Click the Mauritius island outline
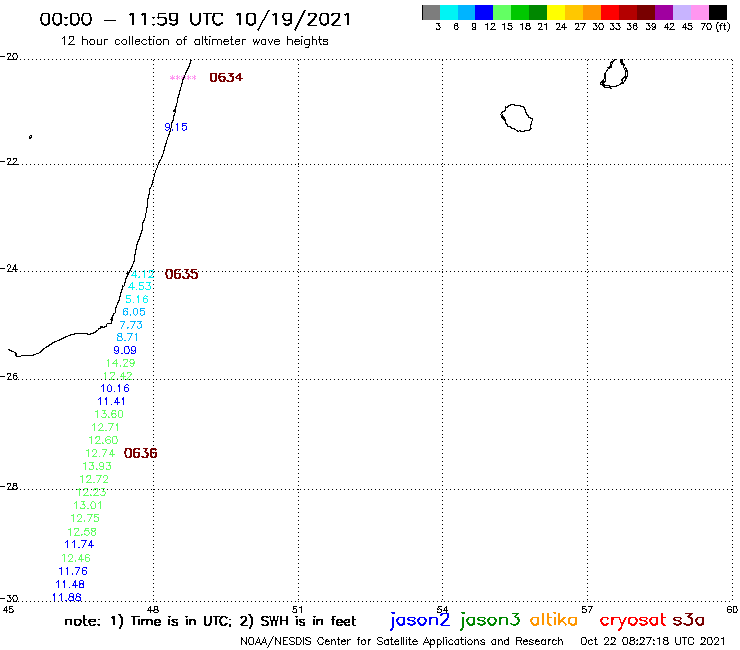This screenshot has width=740, height=650. pyautogui.click(x=614, y=73)
